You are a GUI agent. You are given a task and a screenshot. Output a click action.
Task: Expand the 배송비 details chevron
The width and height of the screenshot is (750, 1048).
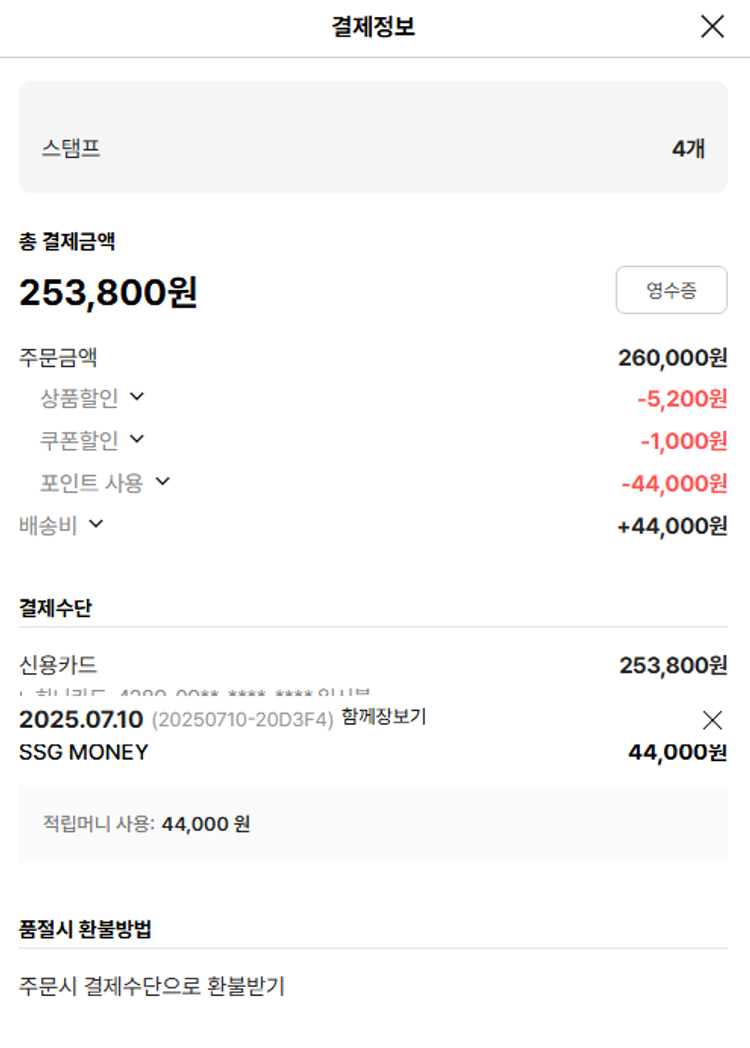96,524
